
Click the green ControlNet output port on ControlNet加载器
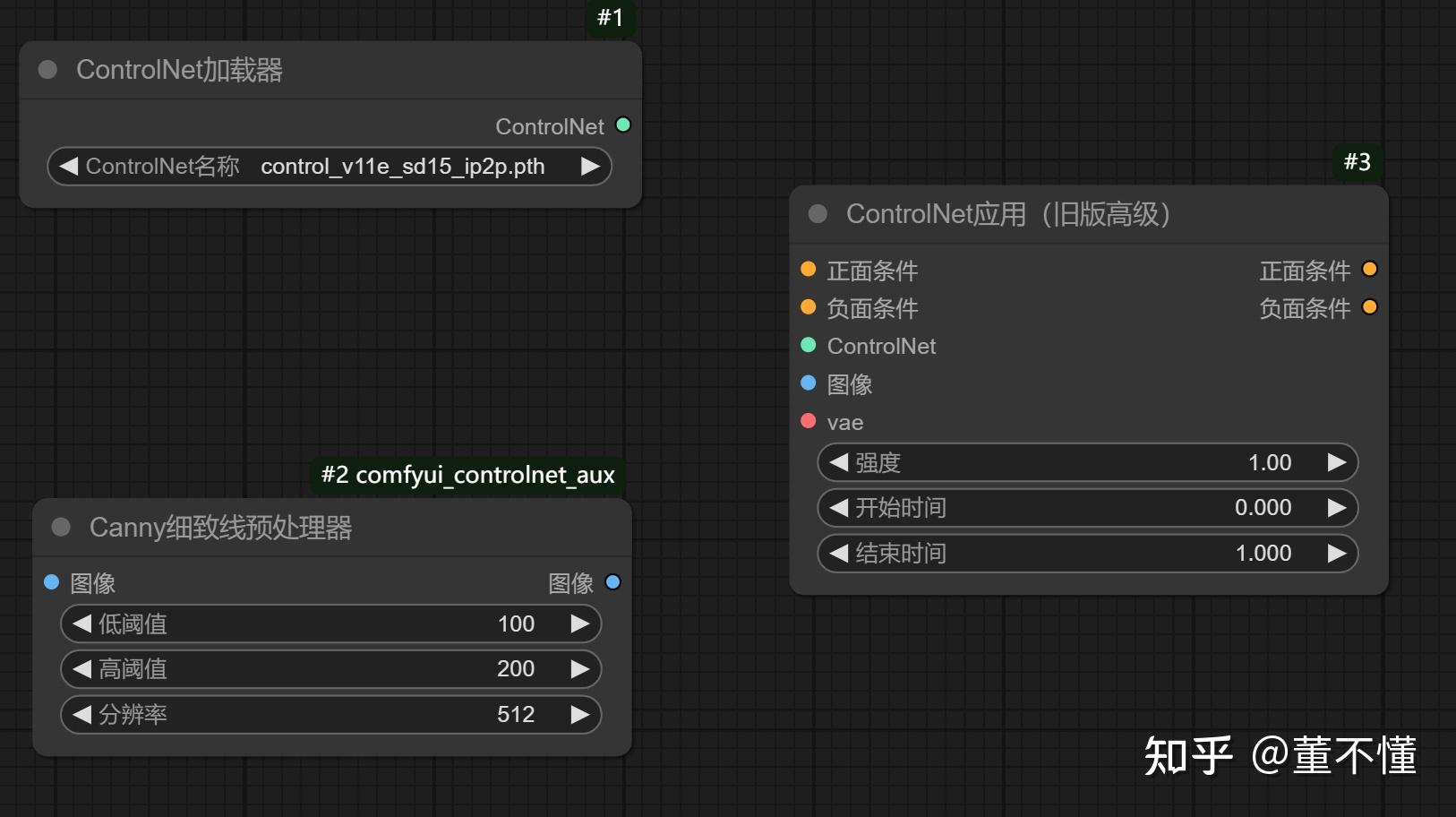[624, 125]
